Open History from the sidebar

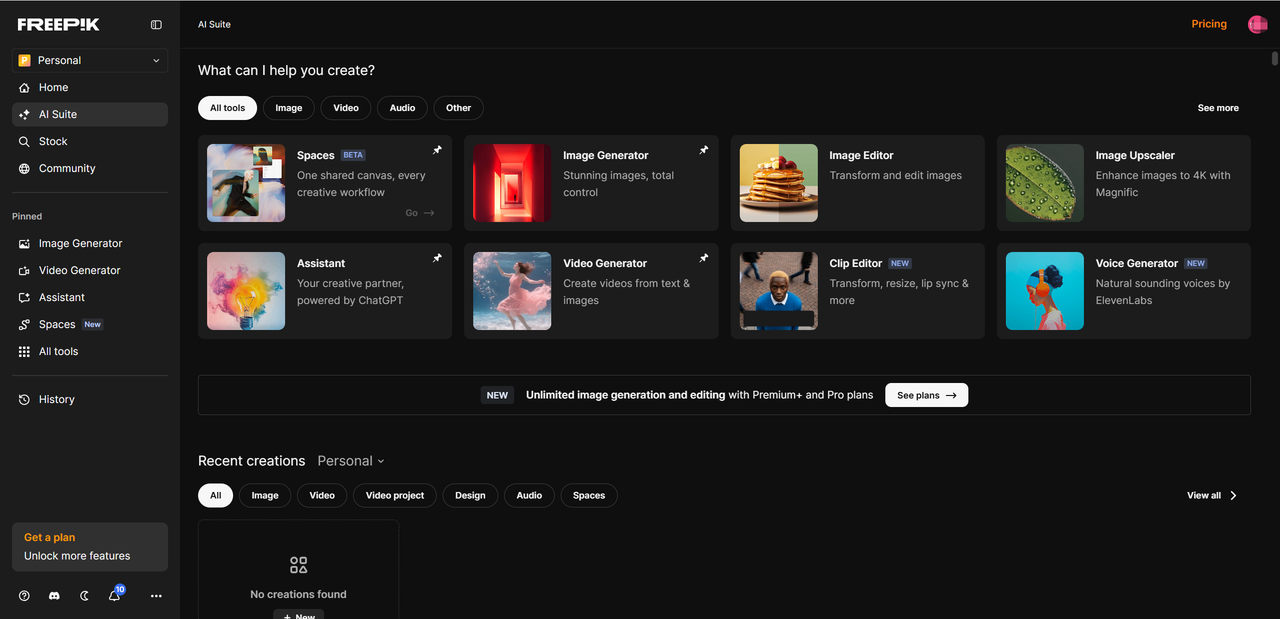(56, 399)
